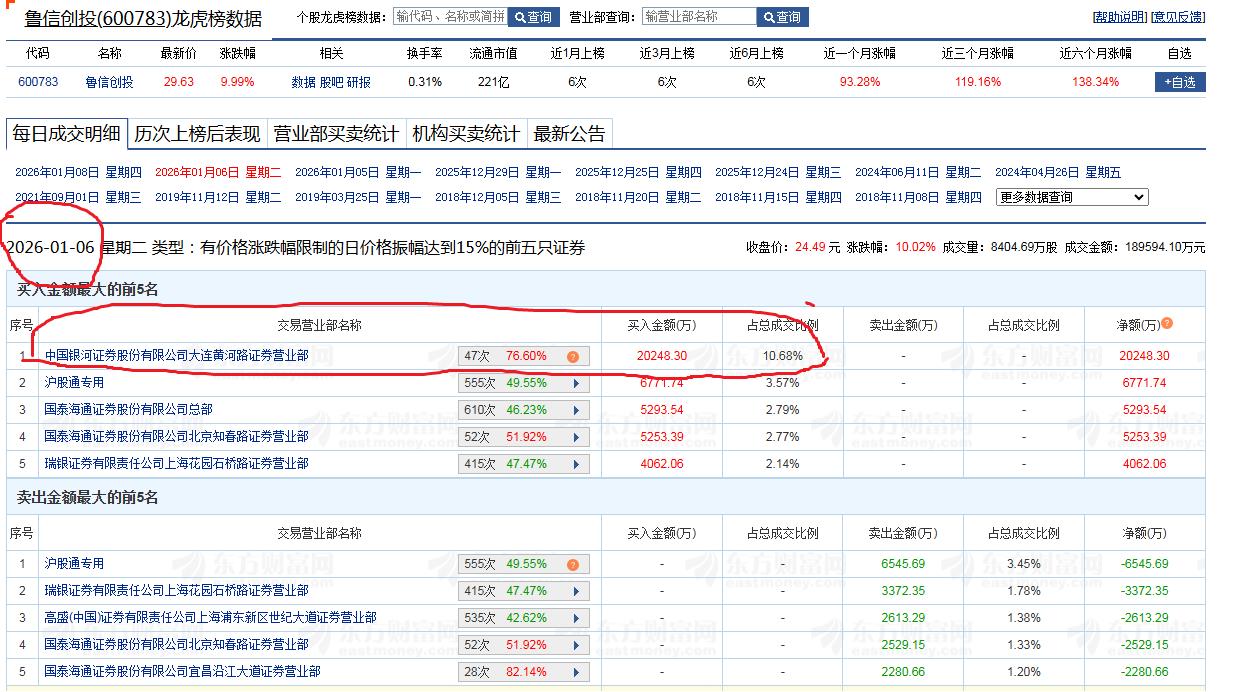Click the 营业部查询 search 查询 button
This screenshot has width=1248, height=692.
click(783, 17)
